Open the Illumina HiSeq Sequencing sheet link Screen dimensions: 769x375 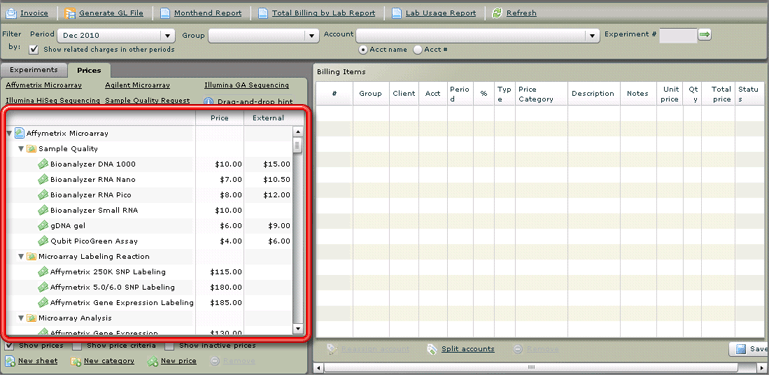(53, 100)
